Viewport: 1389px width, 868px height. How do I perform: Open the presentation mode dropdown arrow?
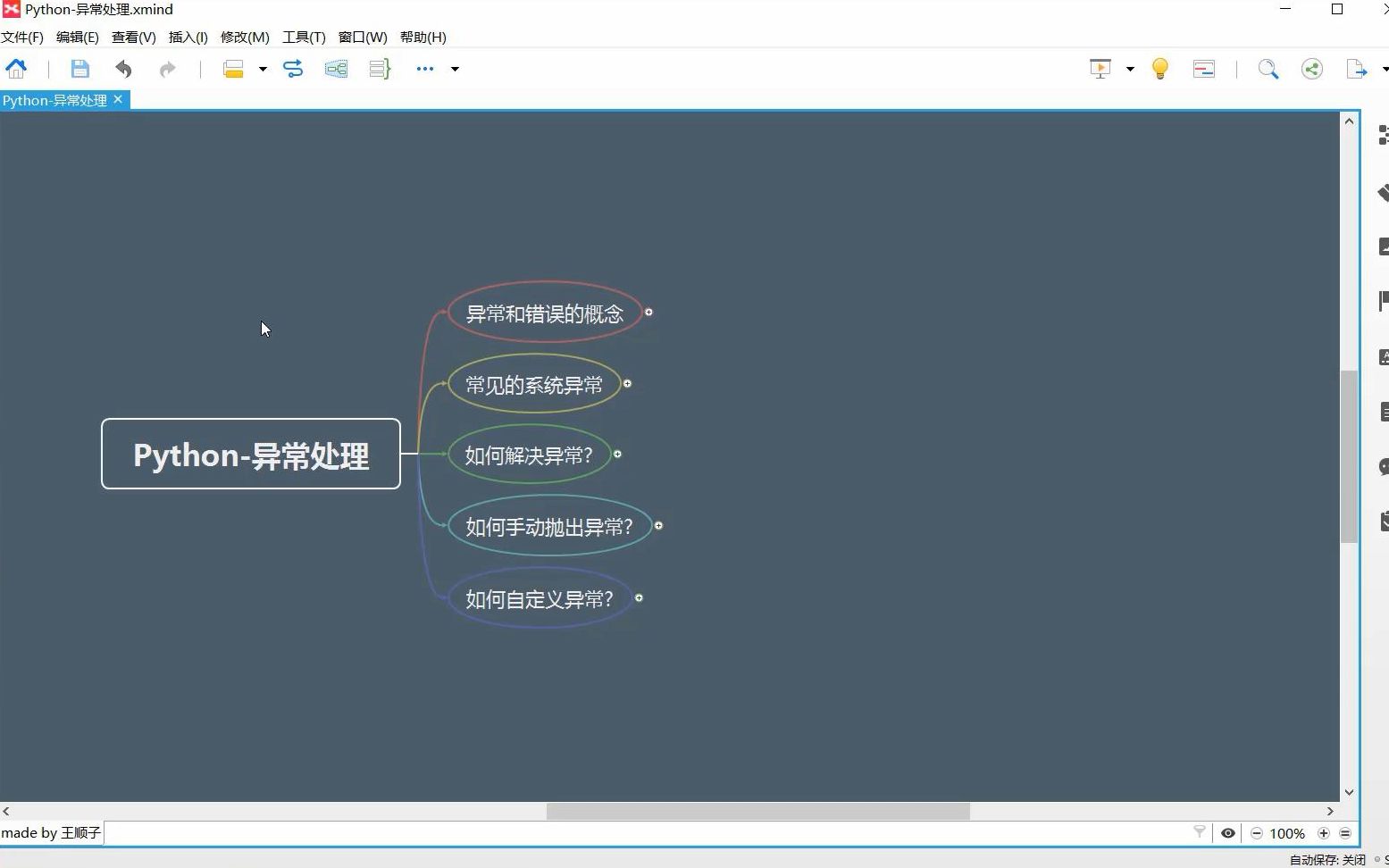1130,69
